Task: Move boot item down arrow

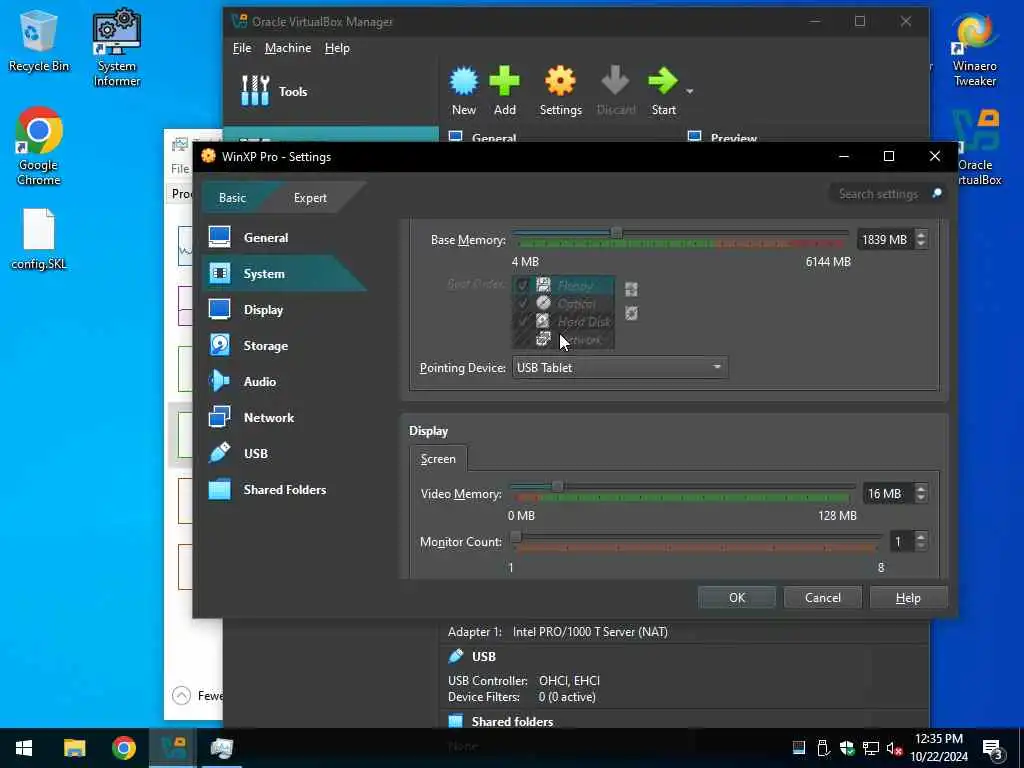Action: (631, 313)
